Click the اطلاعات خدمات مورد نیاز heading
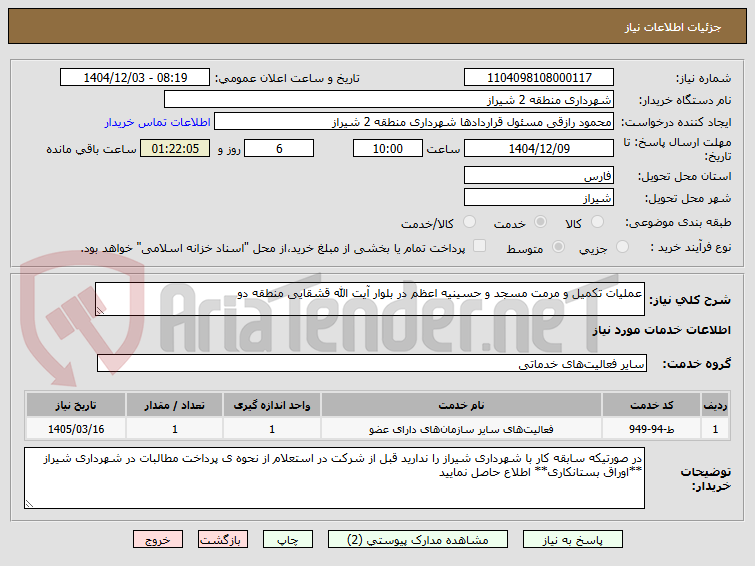Screen dimensions: 755x566 661,330
